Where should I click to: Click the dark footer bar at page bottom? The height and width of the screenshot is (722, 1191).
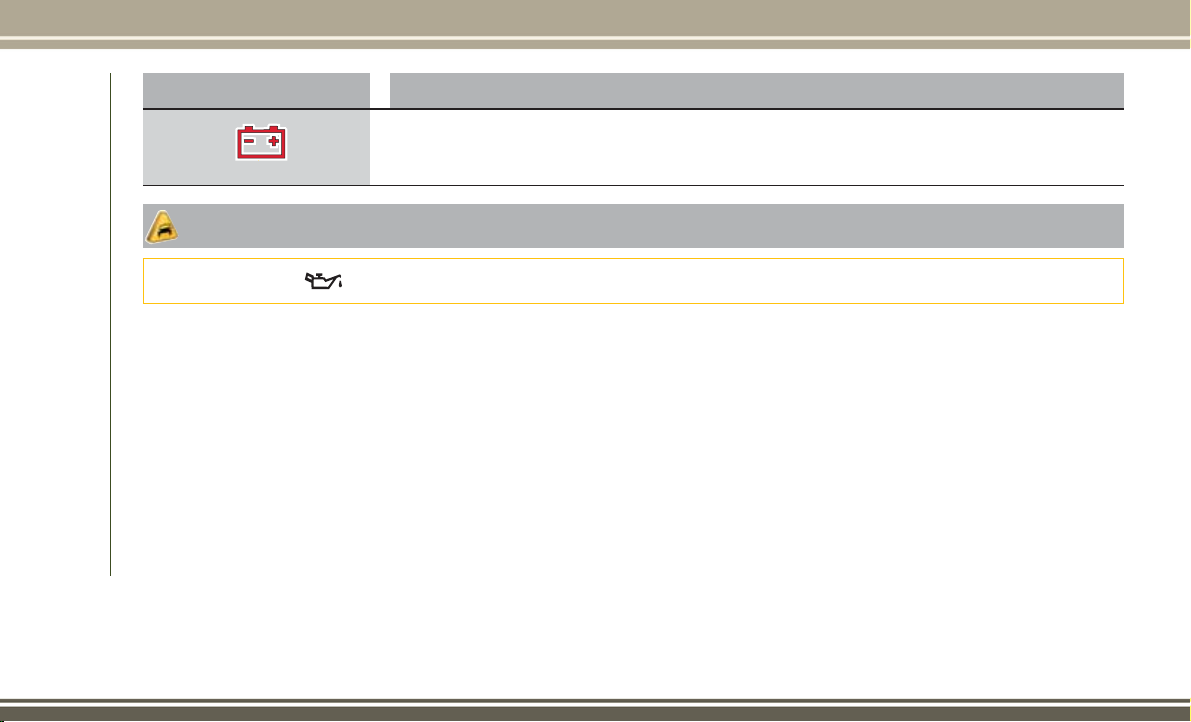(596, 711)
